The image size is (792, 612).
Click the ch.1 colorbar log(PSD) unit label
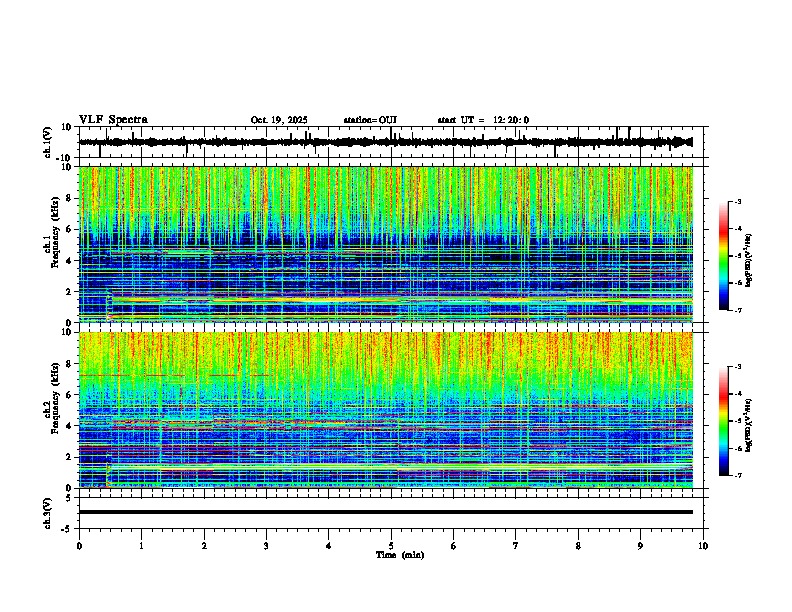pyautogui.click(x=749, y=260)
